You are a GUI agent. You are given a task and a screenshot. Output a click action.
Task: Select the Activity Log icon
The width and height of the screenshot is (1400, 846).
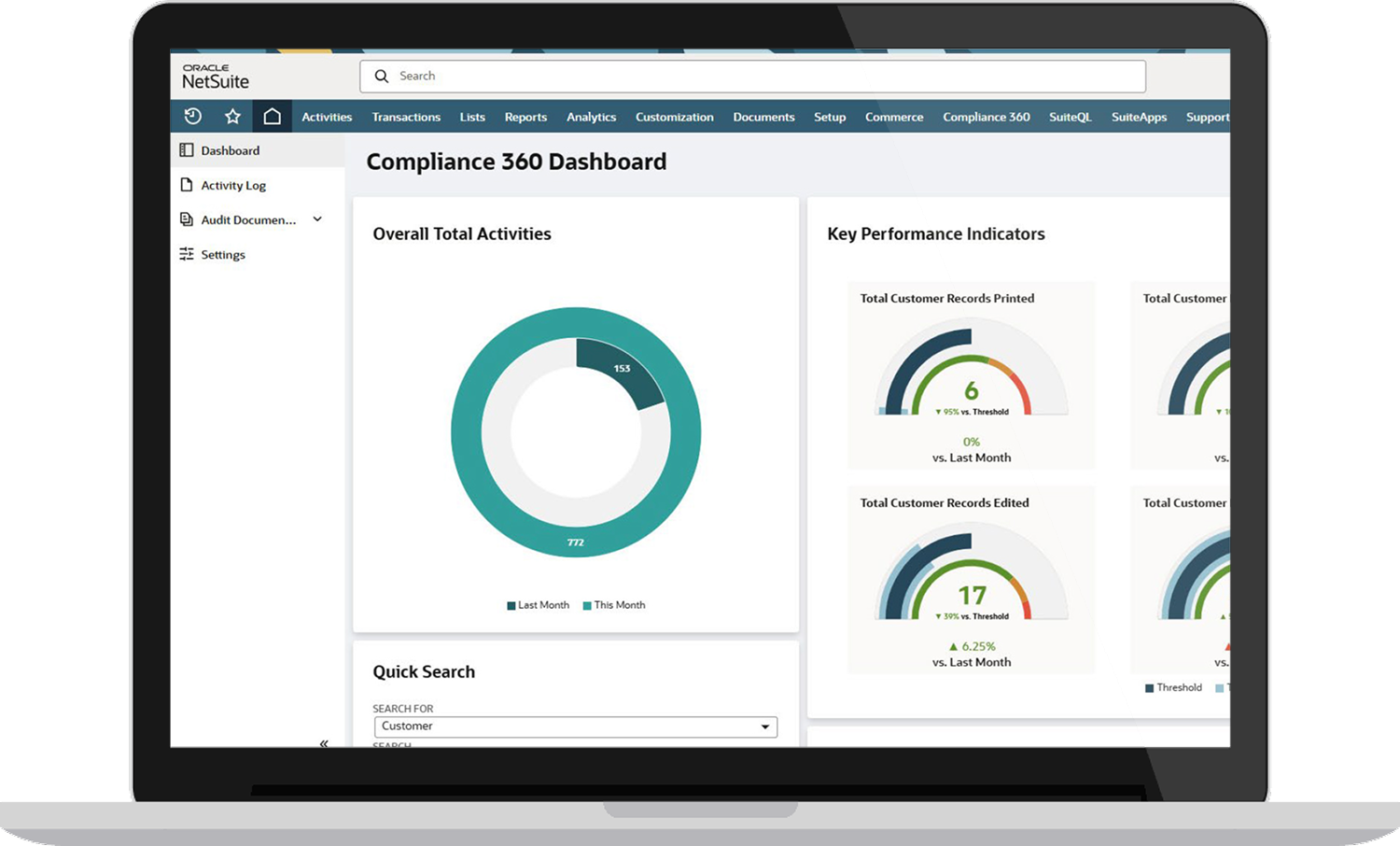pyautogui.click(x=187, y=185)
